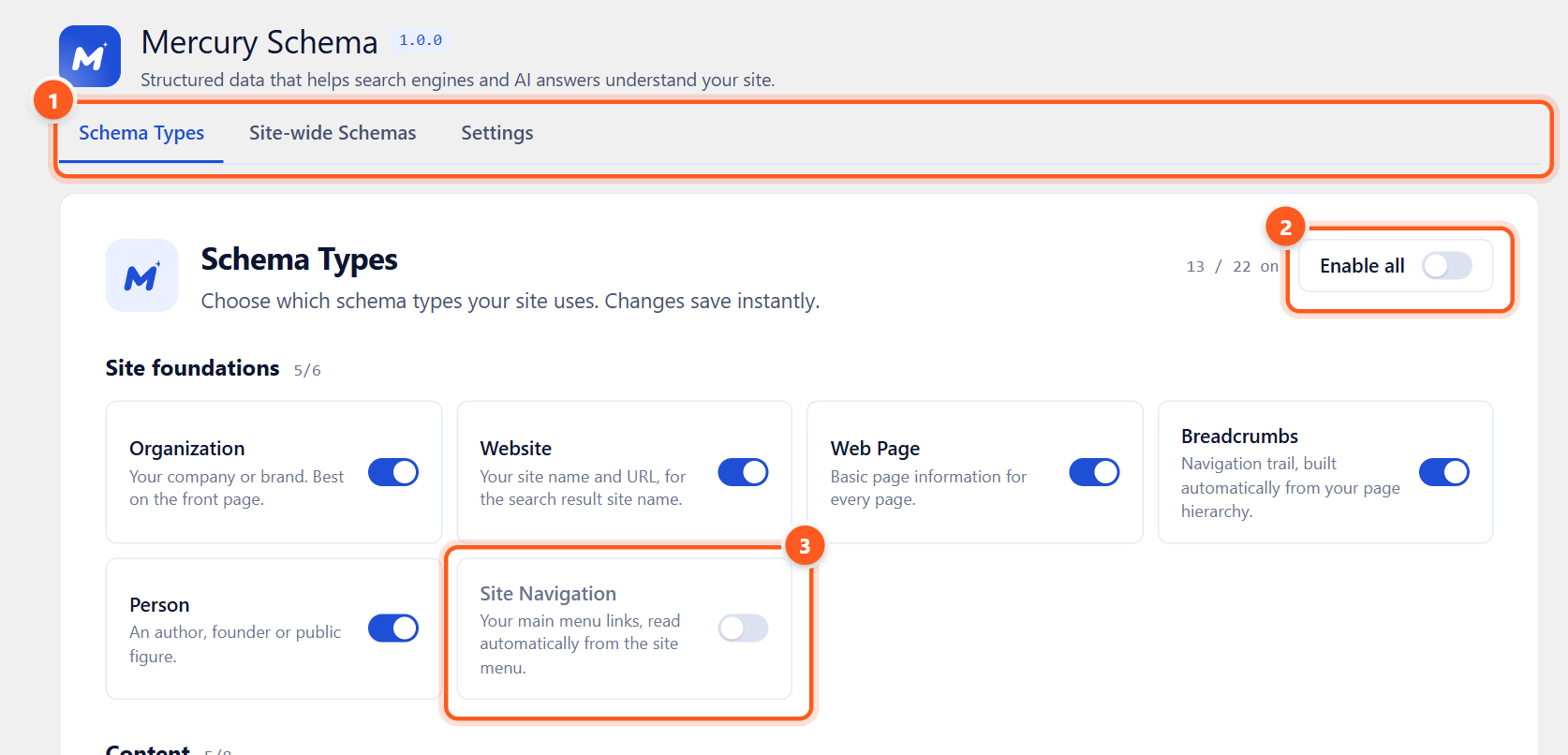1568x755 pixels.
Task: Click the 13 / 22 on counter
Action: (1232, 267)
